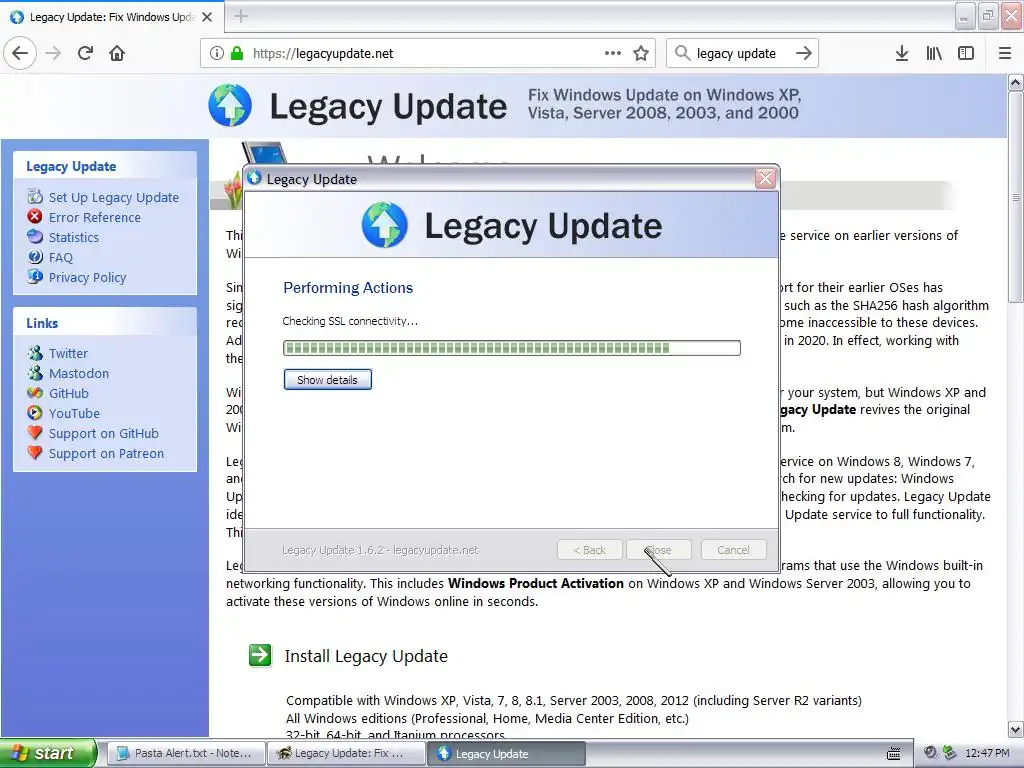
Task: Show site information icon in address bar
Action: (x=217, y=53)
